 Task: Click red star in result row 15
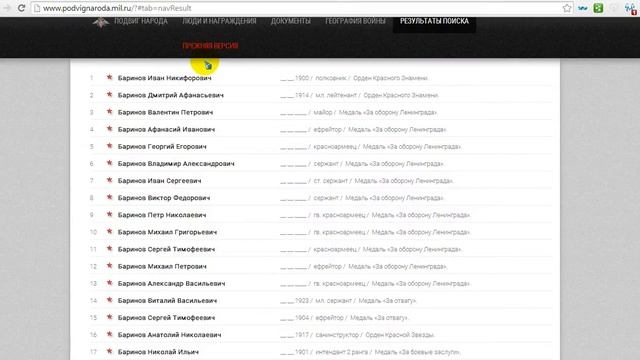(x=109, y=317)
